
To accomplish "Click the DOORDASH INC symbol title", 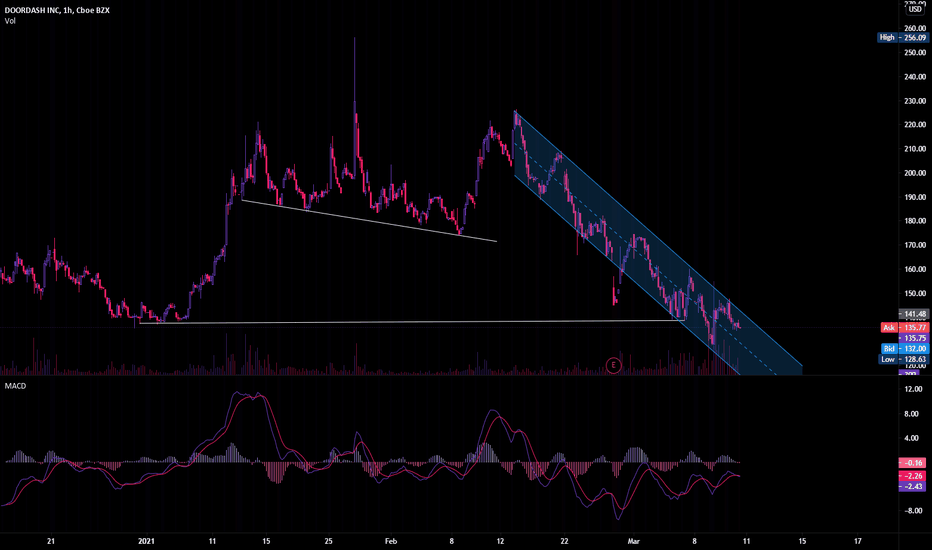I will (57, 10).
